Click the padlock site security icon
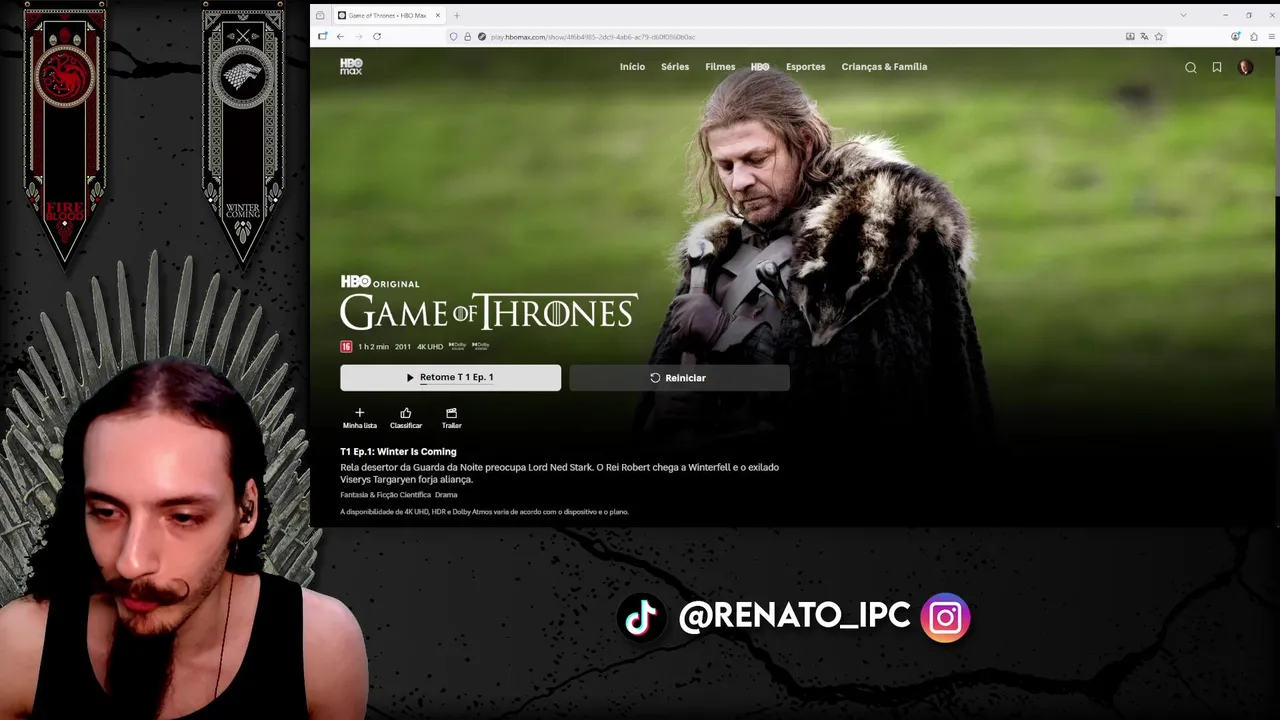The height and width of the screenshot is (720, 1280). [467, 36]
